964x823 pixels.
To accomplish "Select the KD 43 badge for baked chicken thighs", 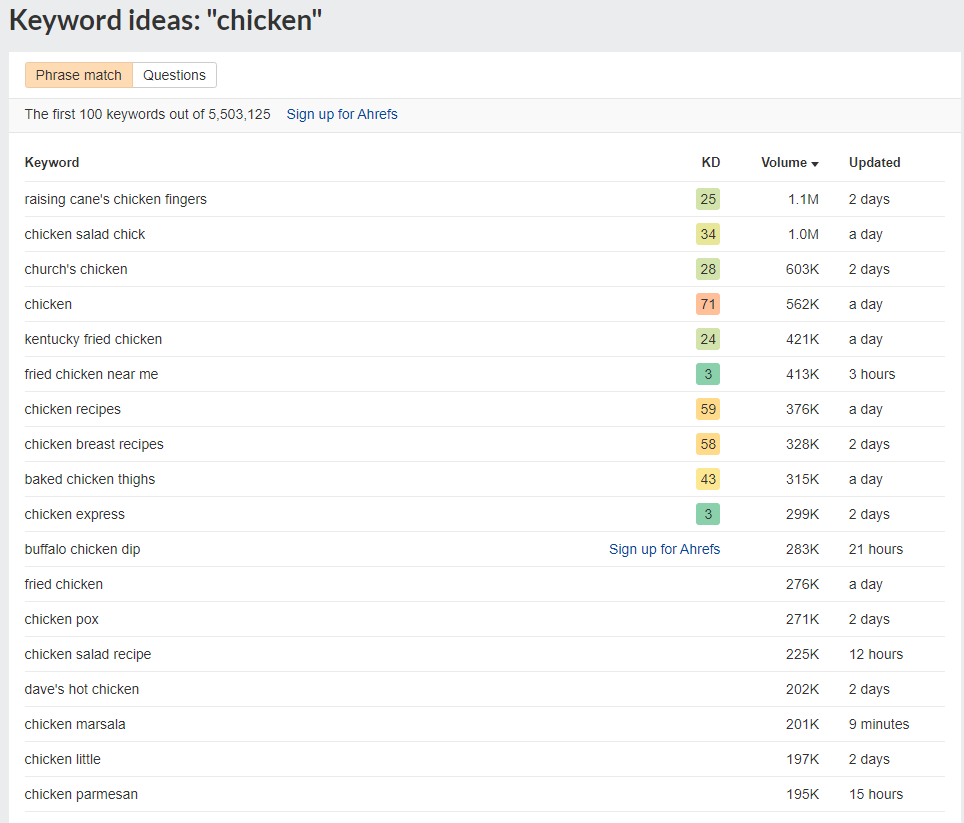I will click(x=708, y=479).
